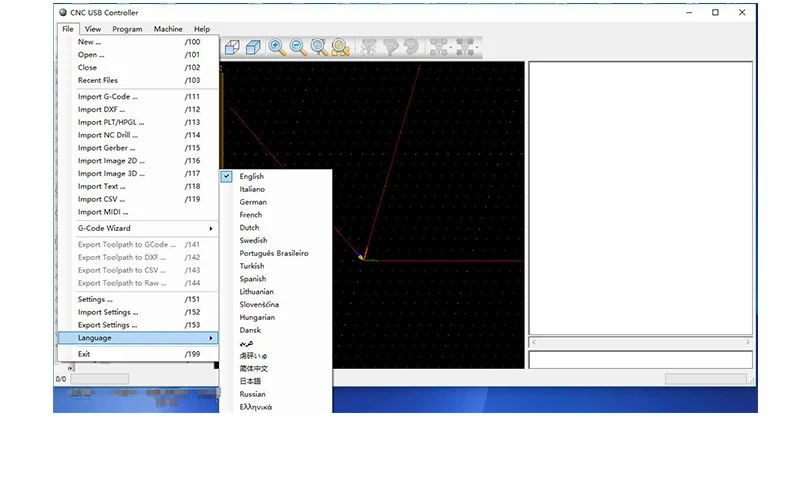The image size is (800, 482).
Task: Open the Machine menu
Action: [168, 29]
